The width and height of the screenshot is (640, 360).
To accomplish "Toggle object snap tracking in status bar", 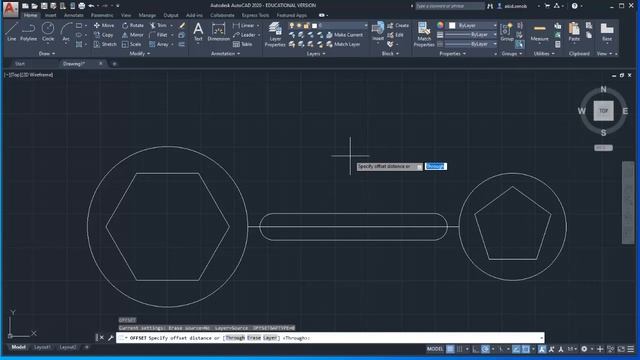I will pyautogui.click(x=516, y=349).
